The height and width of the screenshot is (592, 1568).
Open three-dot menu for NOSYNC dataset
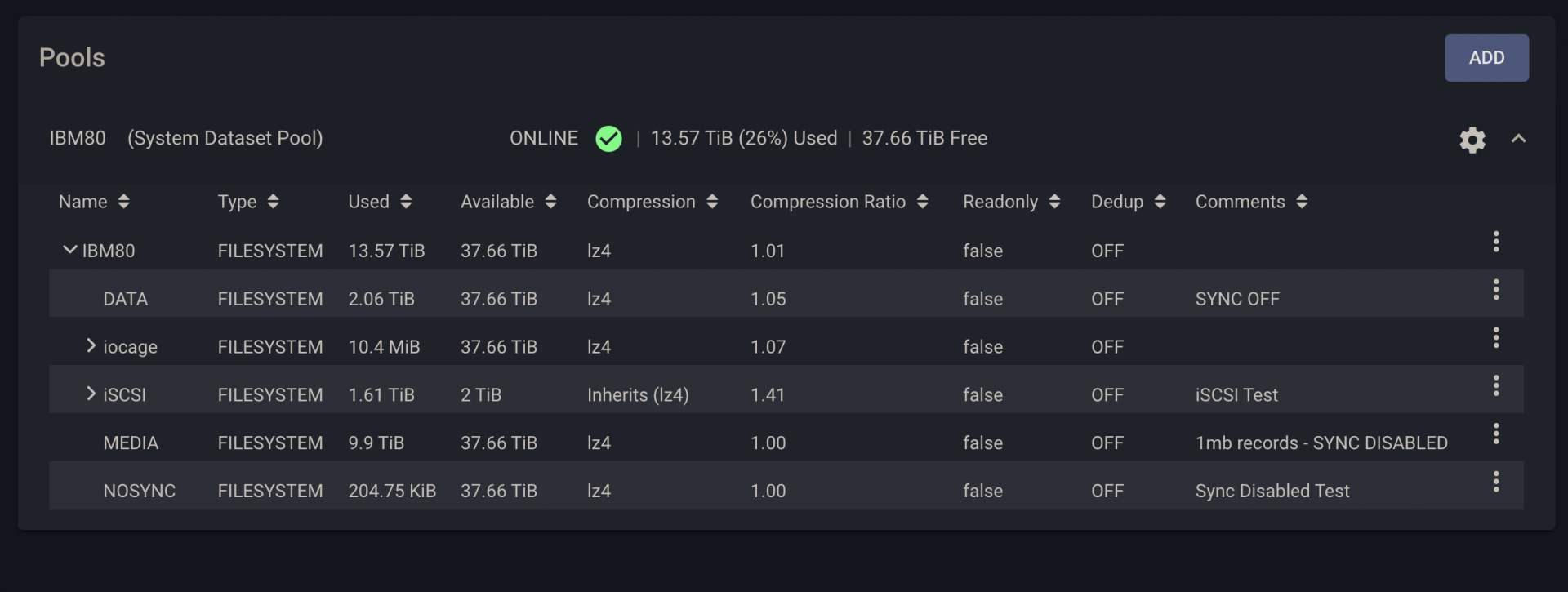1495,482
